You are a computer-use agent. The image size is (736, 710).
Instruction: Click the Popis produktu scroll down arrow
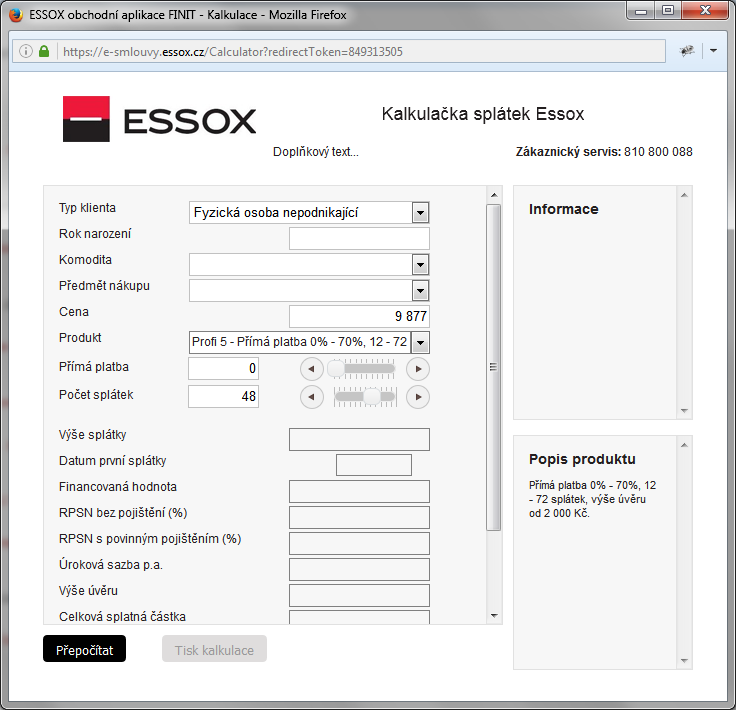[684, 661]
